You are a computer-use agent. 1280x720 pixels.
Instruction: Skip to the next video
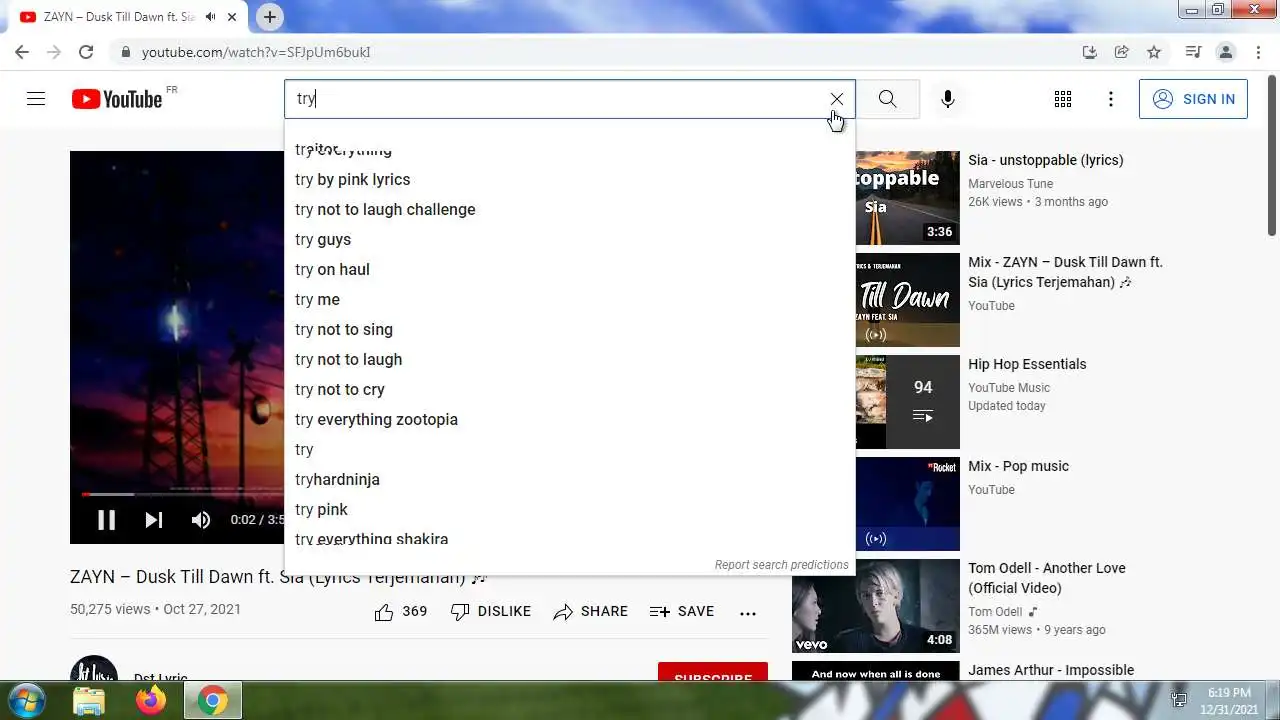[153, 520]
